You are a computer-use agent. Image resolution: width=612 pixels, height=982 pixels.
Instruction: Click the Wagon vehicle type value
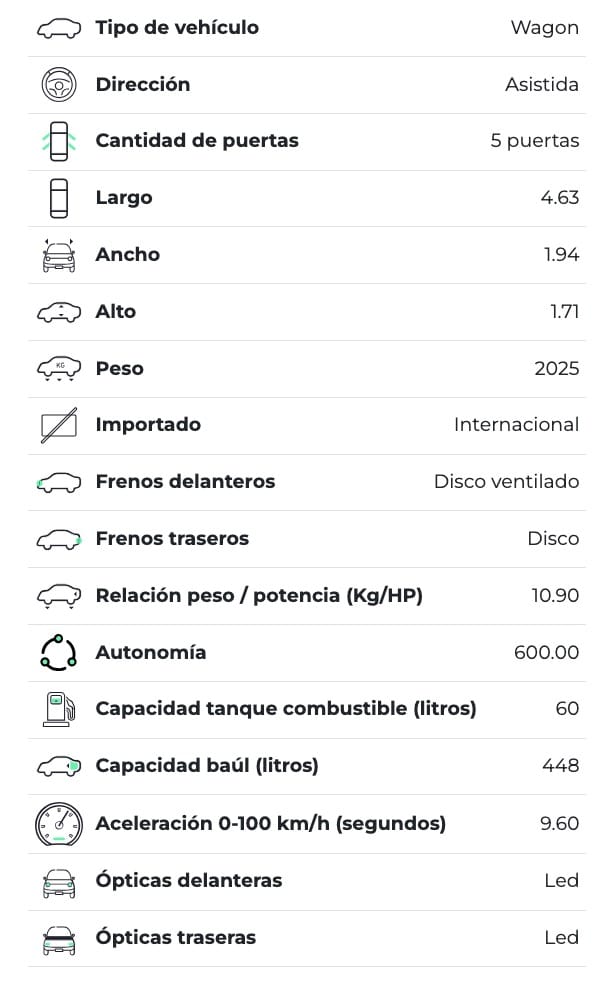point(544,28)
